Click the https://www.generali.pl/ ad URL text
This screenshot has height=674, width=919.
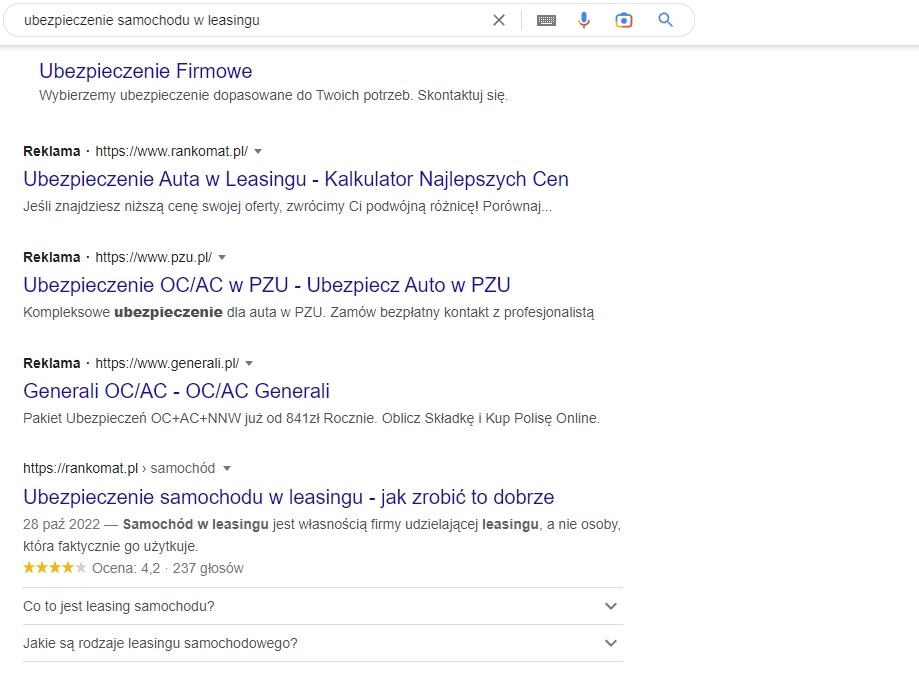(167, 363)
